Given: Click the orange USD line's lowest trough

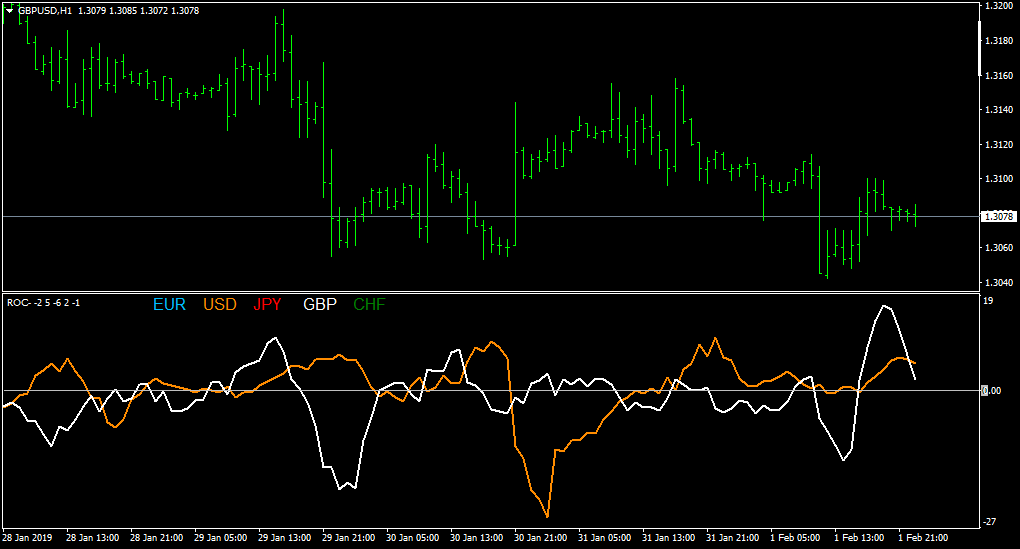Looking at the screenshot, I should click(x=547, y=516).
